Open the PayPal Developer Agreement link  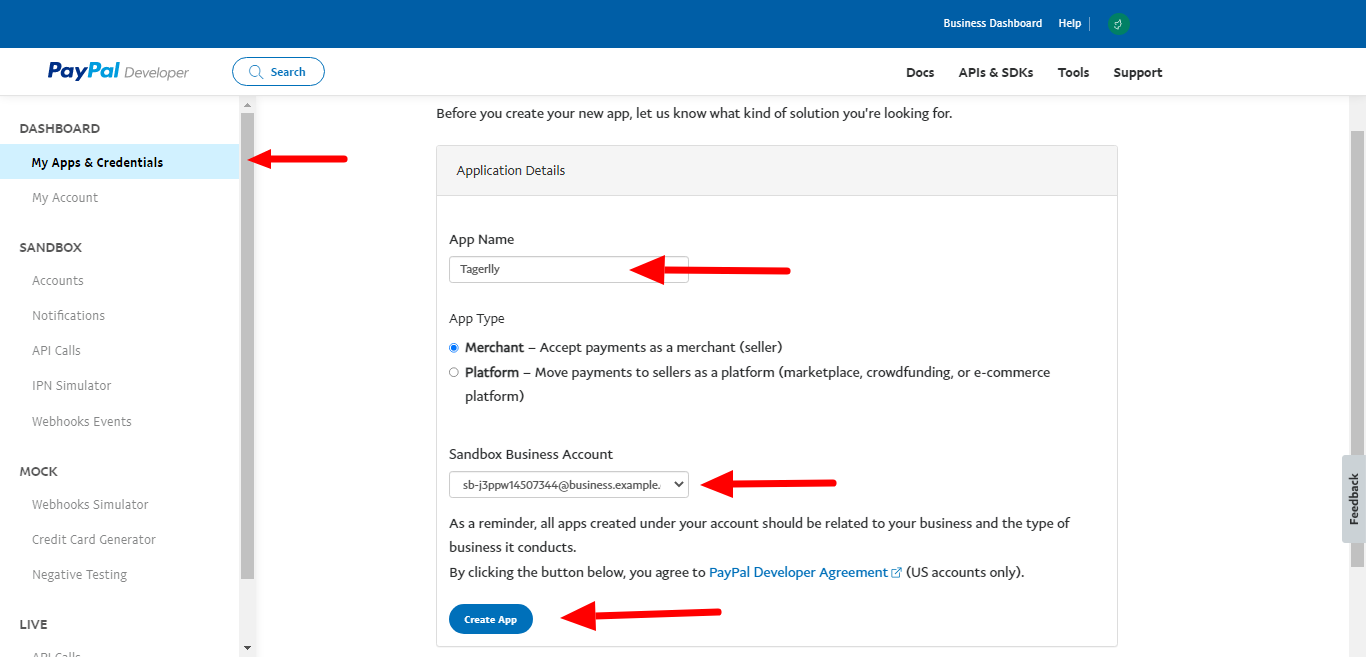tap(805, 573)
